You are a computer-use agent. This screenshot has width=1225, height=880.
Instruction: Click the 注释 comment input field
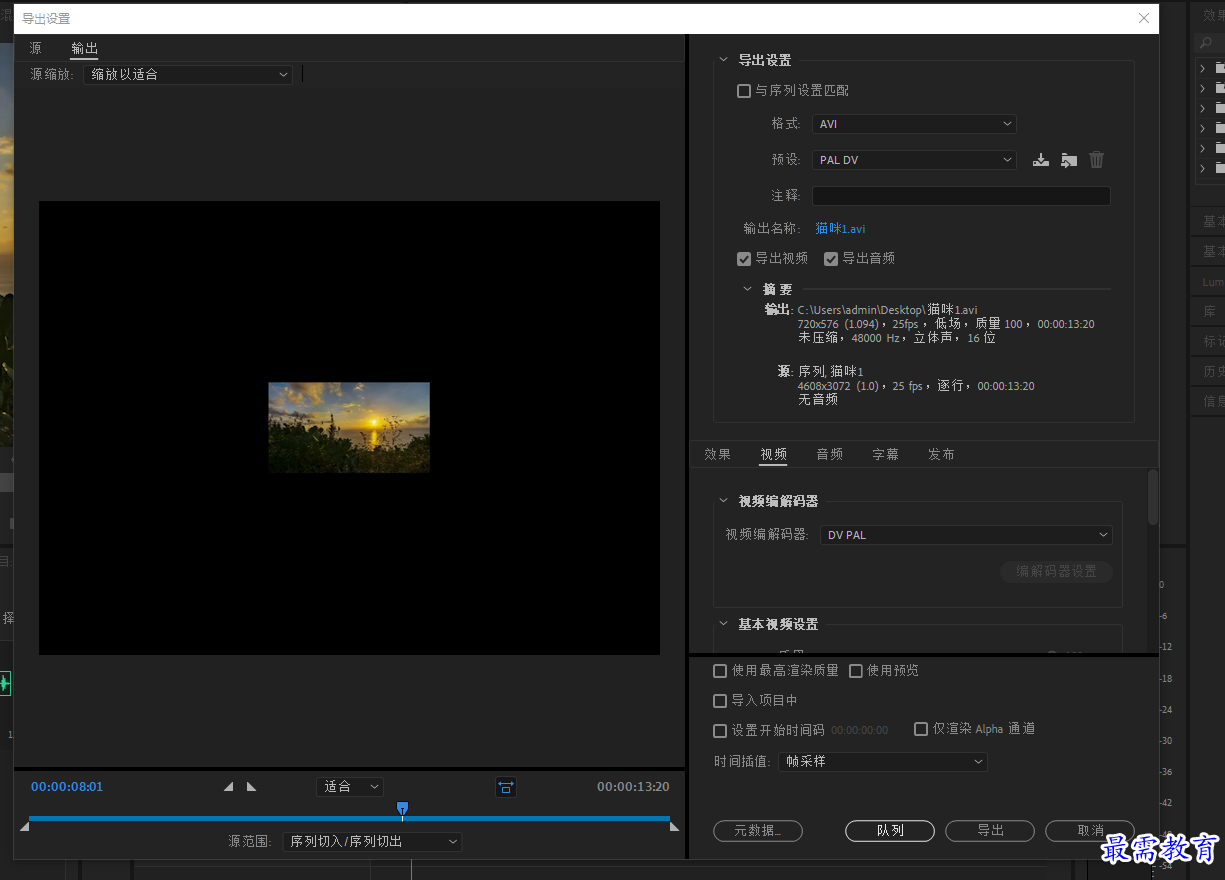961,196
